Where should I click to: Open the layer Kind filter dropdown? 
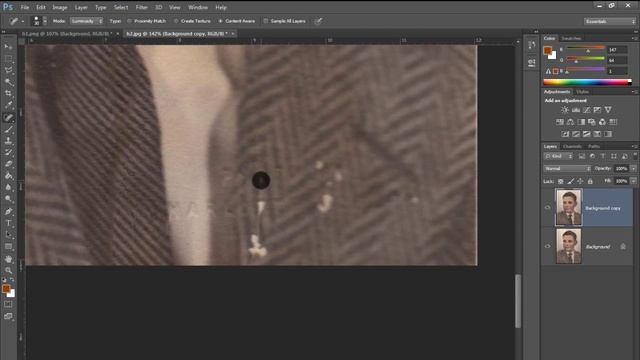point(559,156)
